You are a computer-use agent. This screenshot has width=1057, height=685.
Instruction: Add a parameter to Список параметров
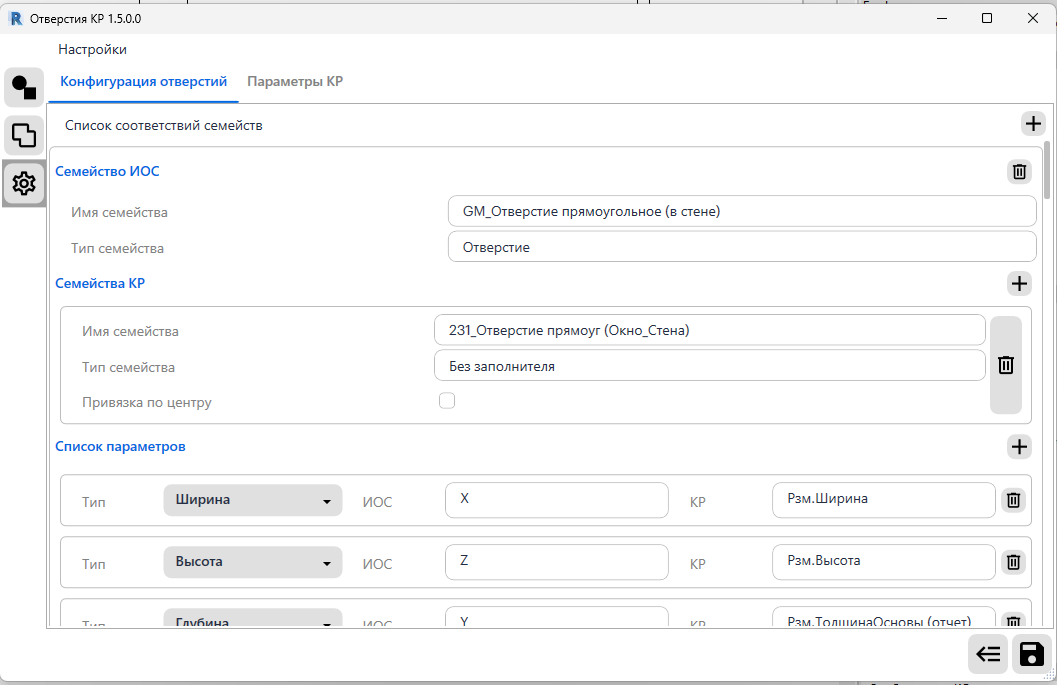tap(1019, 447)
